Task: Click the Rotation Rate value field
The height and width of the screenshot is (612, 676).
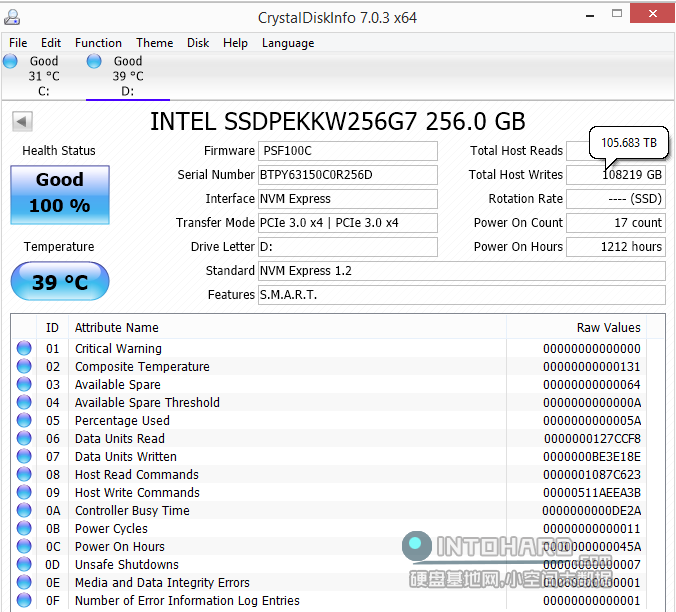Action: (x=616, y=199)
